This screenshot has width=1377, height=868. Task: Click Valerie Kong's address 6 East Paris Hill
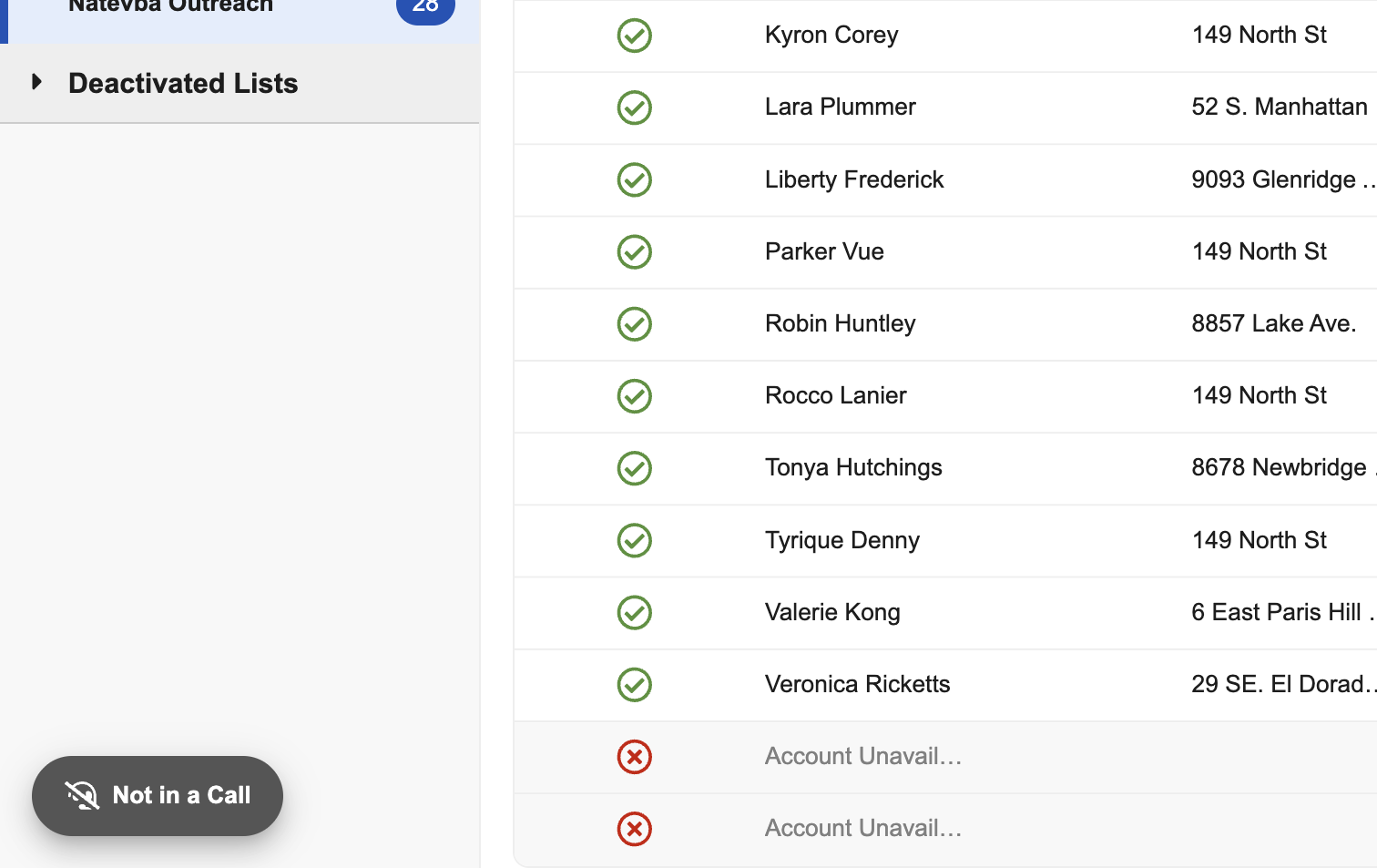point(1276,612)
